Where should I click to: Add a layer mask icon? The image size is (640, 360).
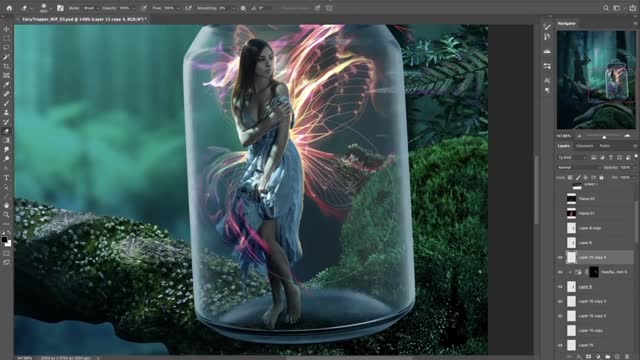point(589,357)
